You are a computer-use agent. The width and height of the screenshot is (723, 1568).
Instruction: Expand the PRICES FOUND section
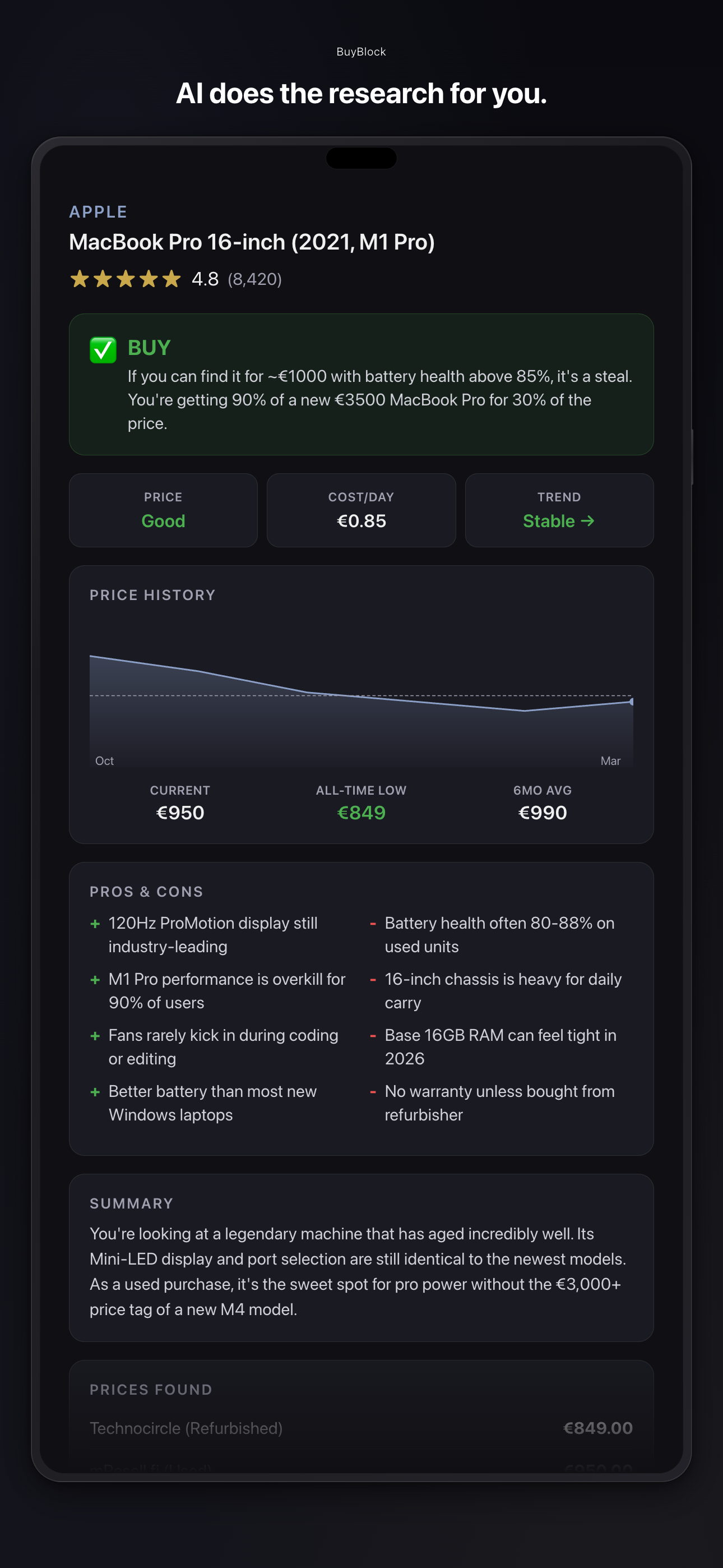[151, 1390]
